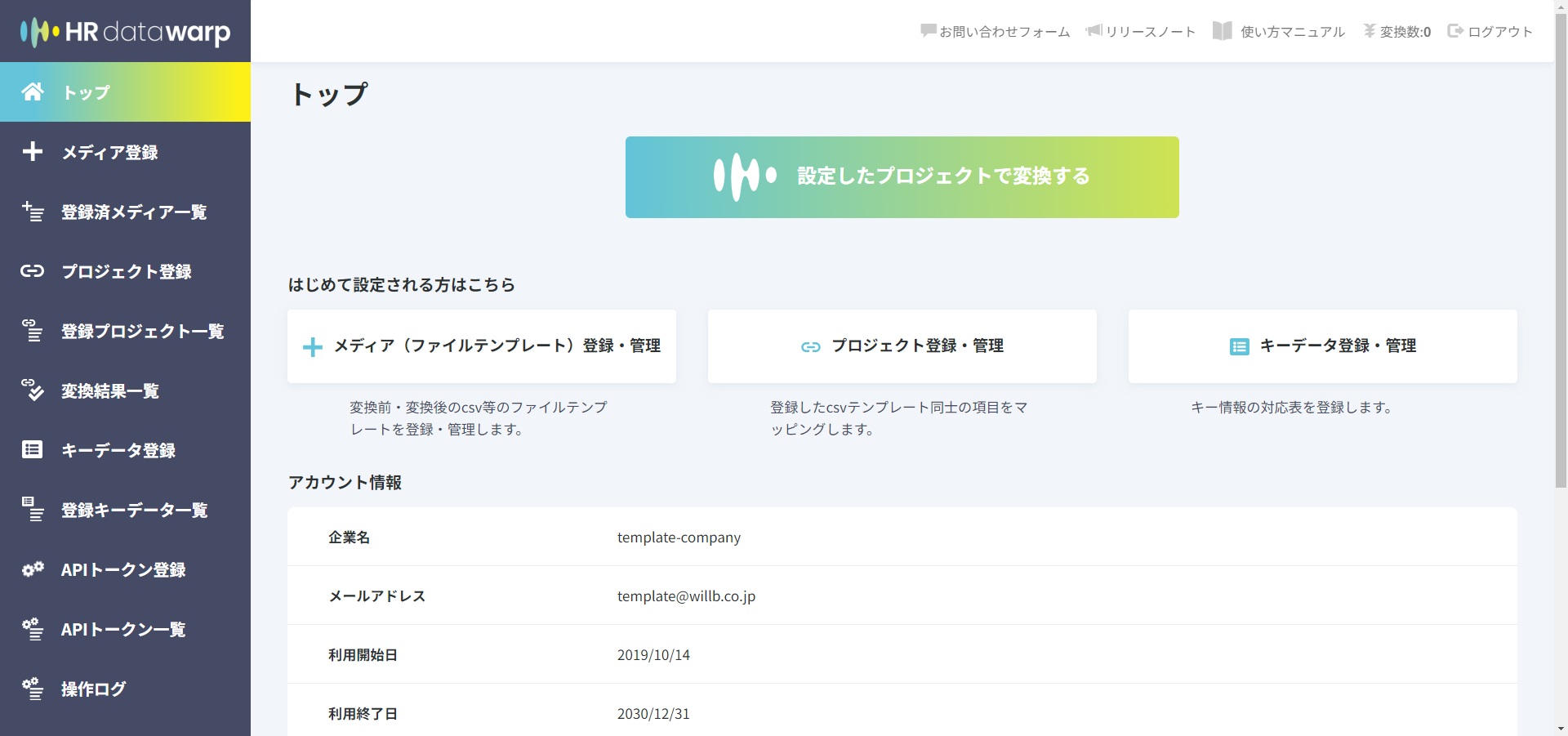The height and width of the screenshot is (736, 1568).
Task: Click the キー情報の対応表を登録します description
Action: pos(1292,407)
